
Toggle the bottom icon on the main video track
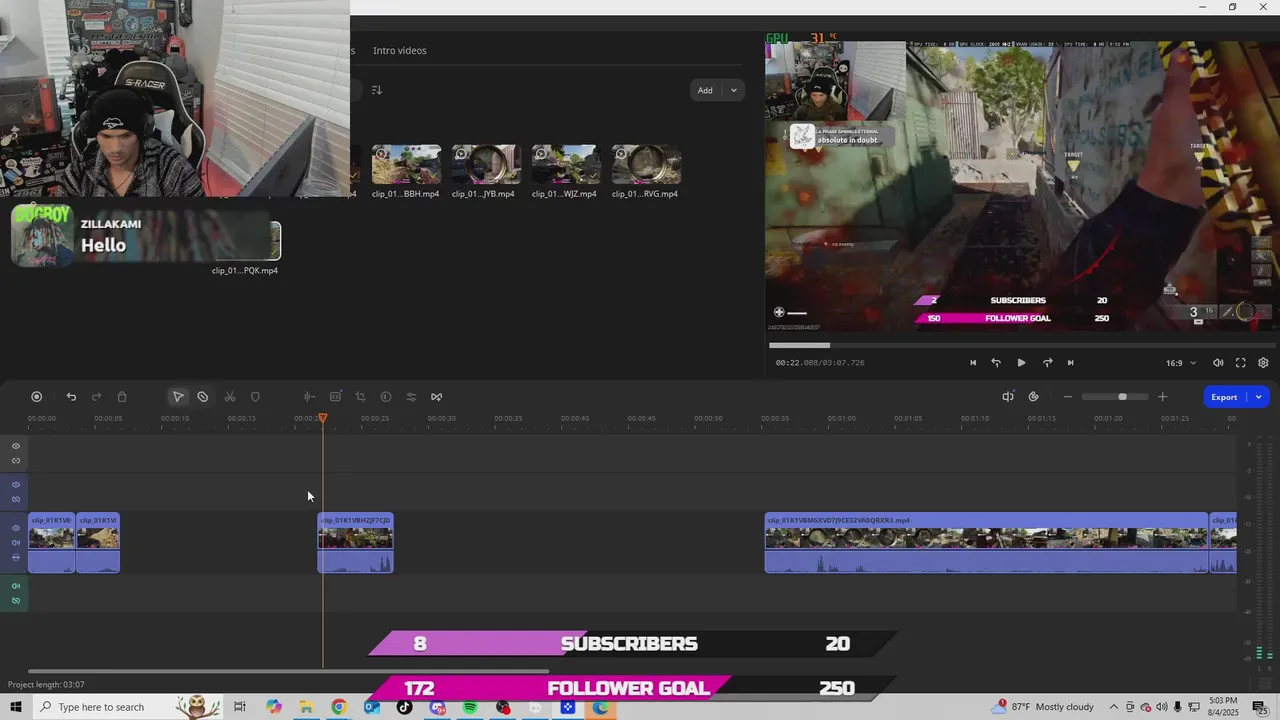click(x=16, y=557)
